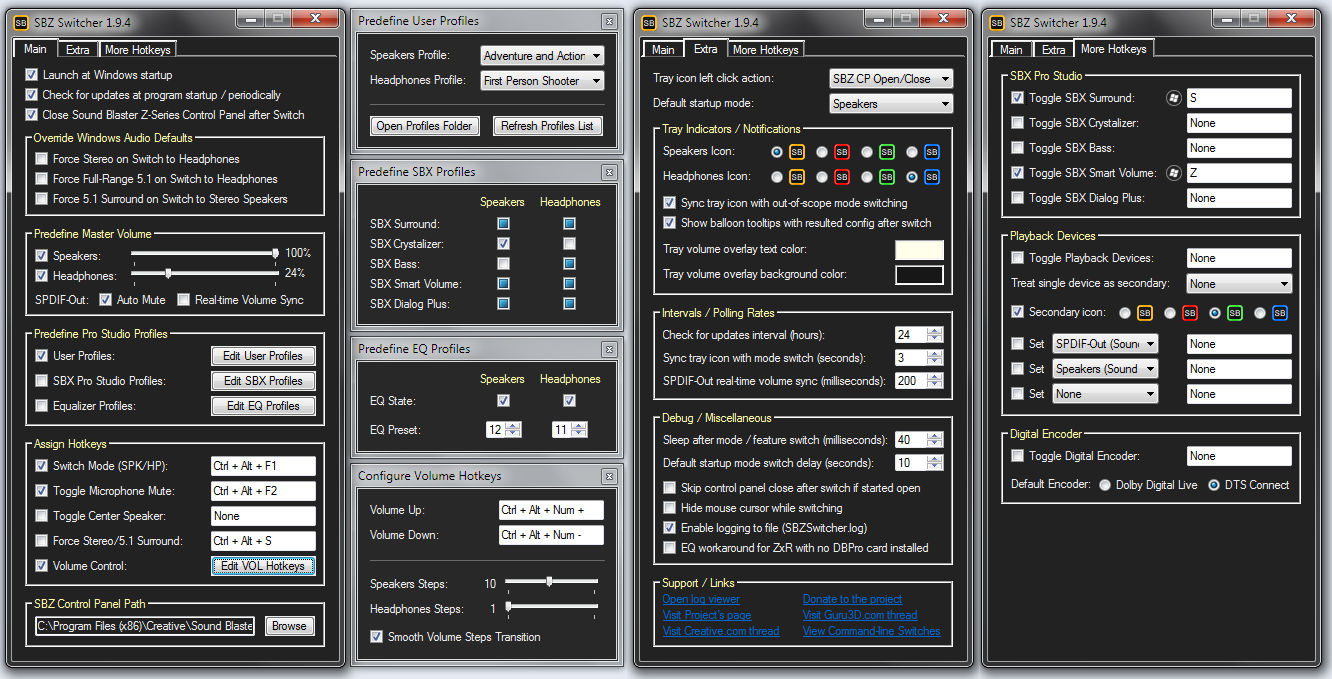Screen dimensions: 1332x679
Task: Uncheck Smooth Volume Steps Transition
Action: click(377, 637)
